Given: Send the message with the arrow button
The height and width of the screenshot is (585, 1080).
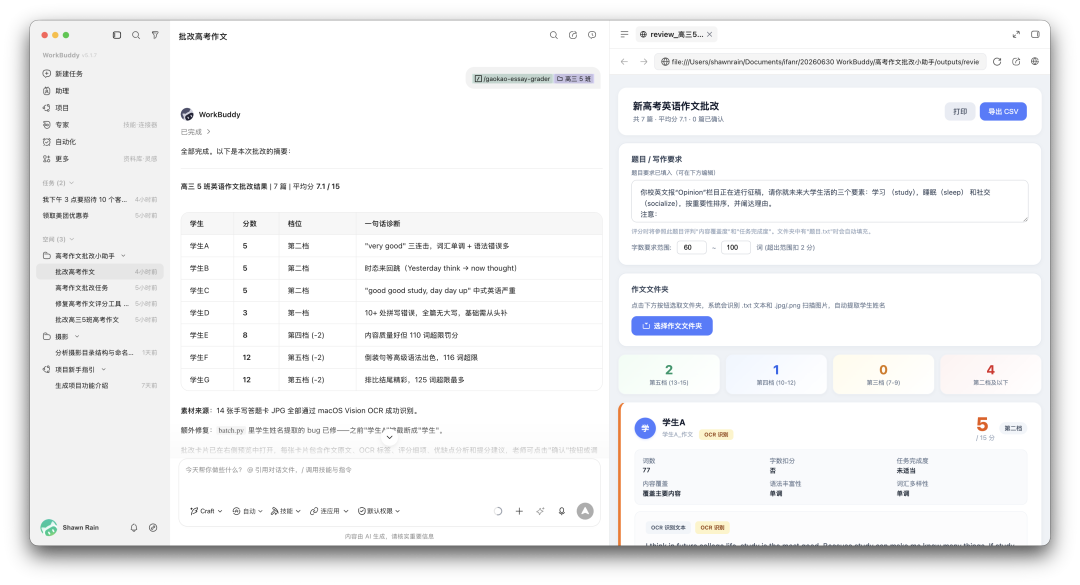Looking at the screenshot, I should coord(585,511).
